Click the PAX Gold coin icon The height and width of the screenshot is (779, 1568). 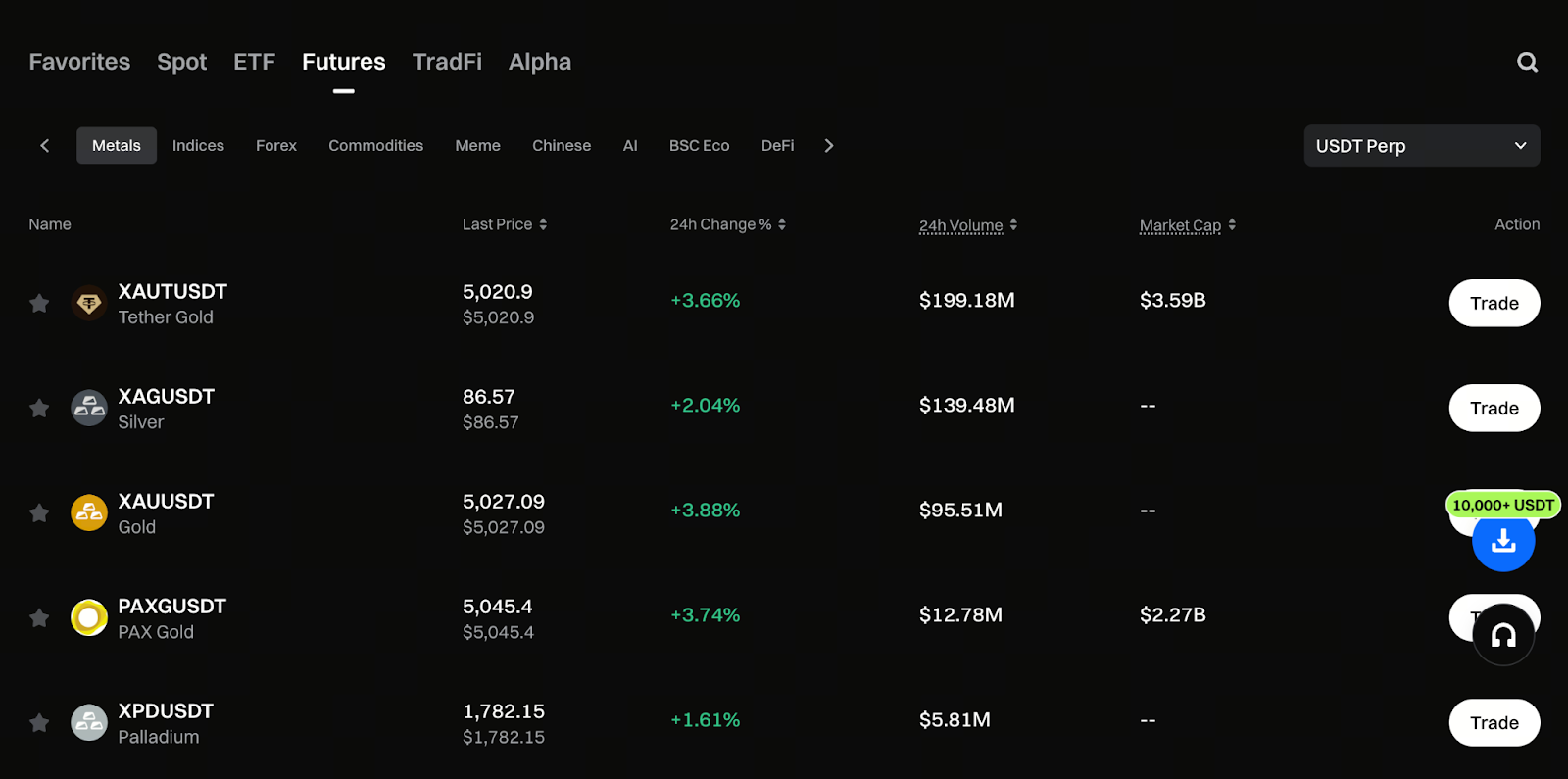(89, 617)
